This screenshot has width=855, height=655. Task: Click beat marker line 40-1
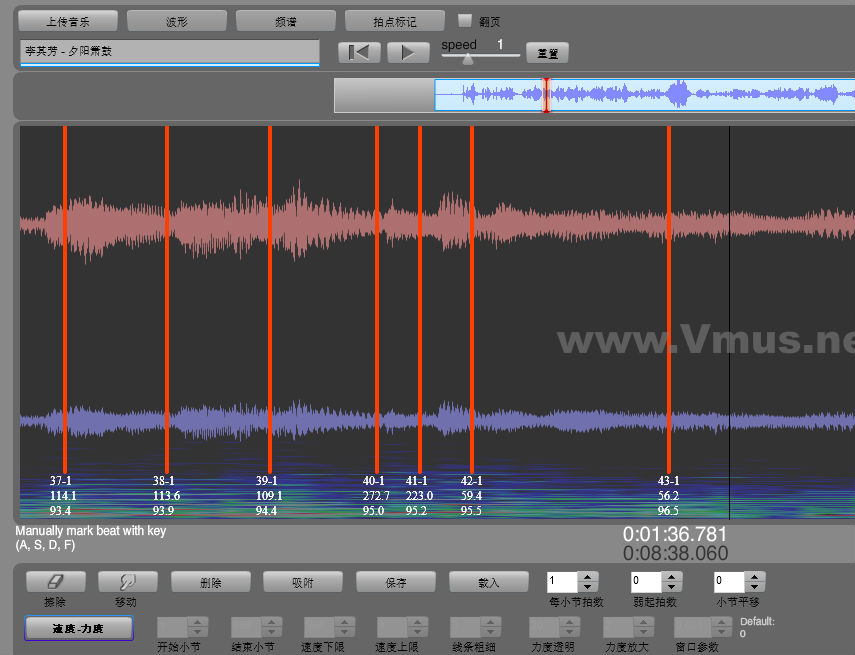click(377, 300)
